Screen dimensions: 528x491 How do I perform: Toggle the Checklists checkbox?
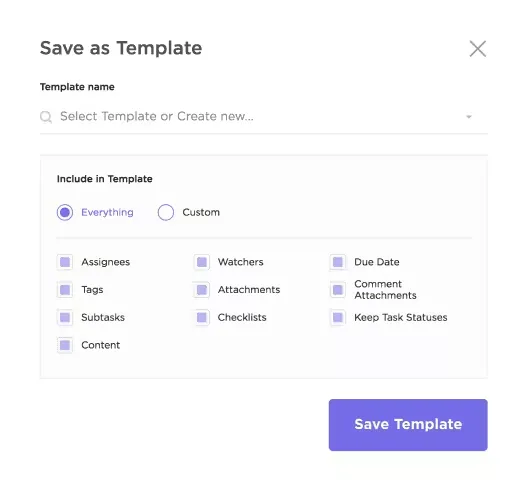coord(202,317)
